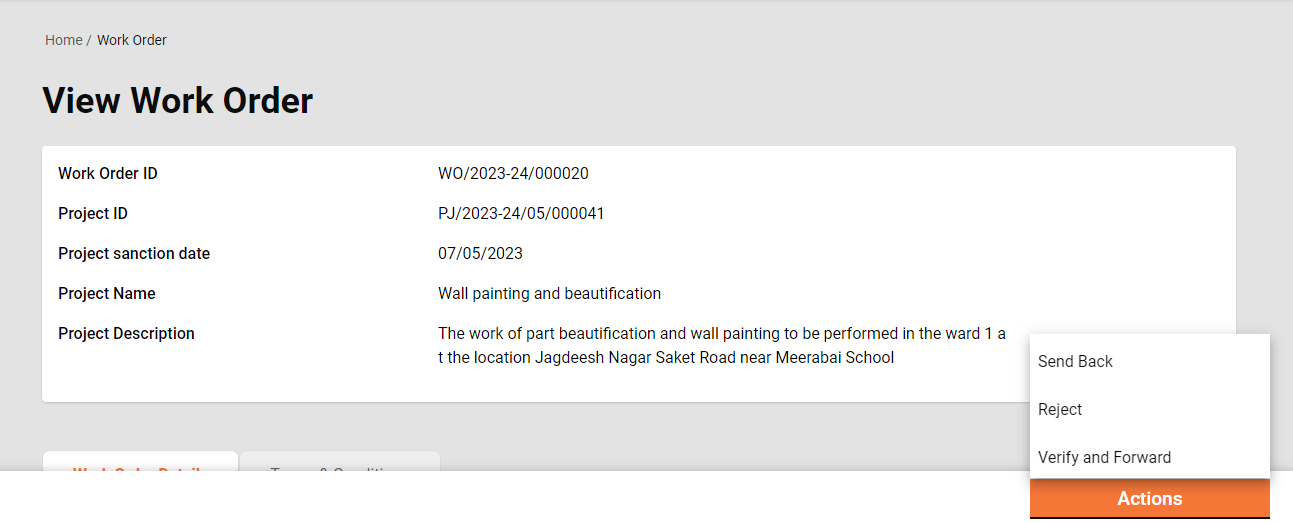Select Send Back from the actions menu
This screenshot has width=1293, height=524.
[1075, 362]
